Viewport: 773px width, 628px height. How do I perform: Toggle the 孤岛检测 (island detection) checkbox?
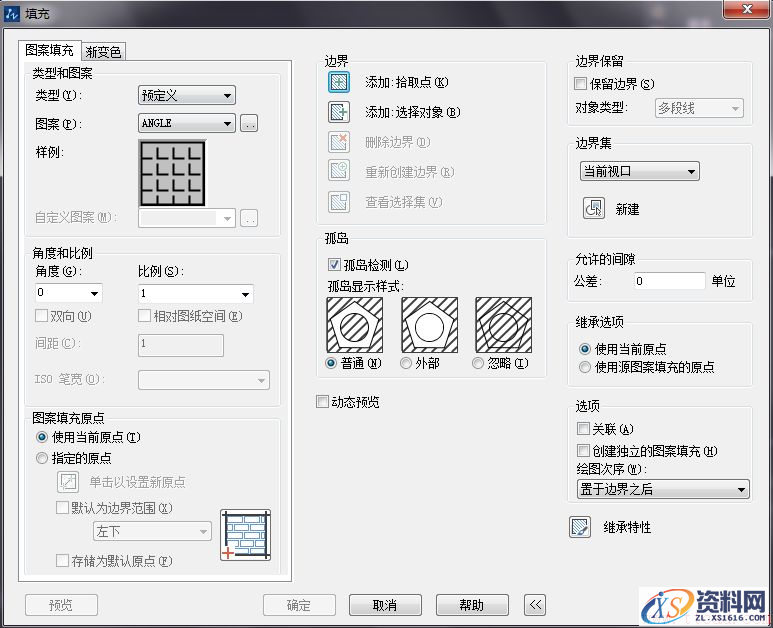tap(334, 265)
